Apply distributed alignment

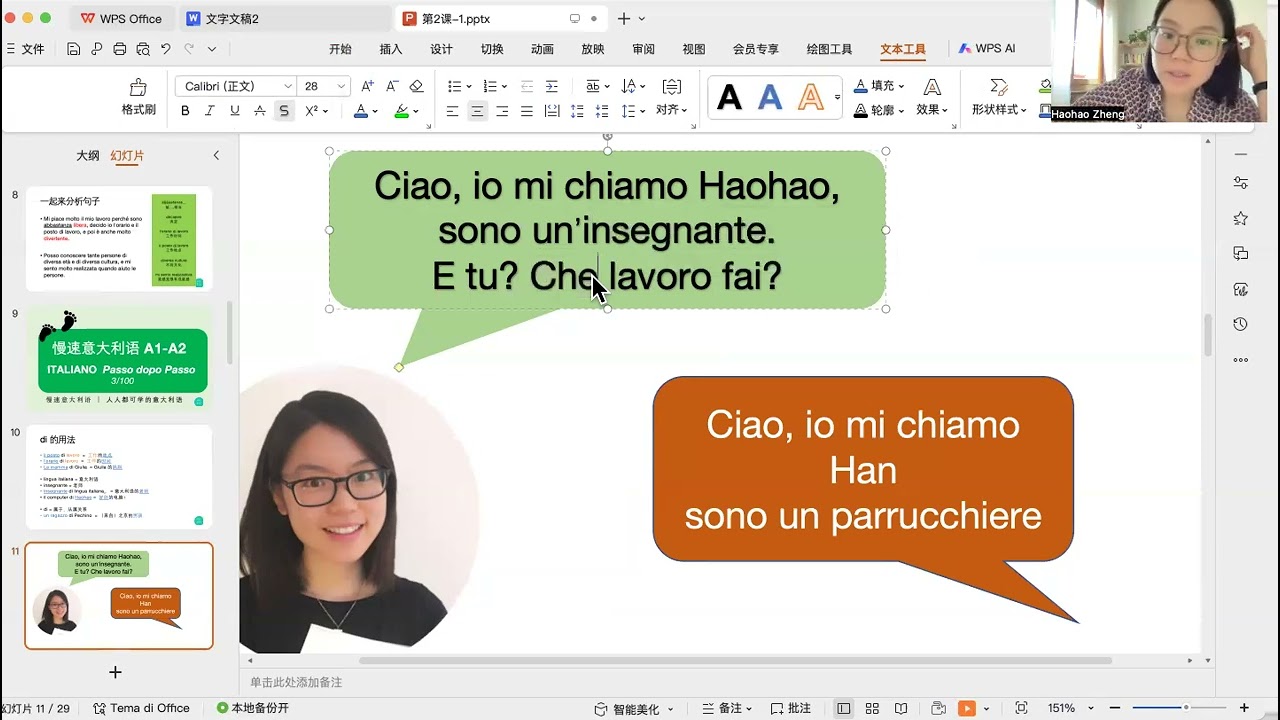pos(552,111)
